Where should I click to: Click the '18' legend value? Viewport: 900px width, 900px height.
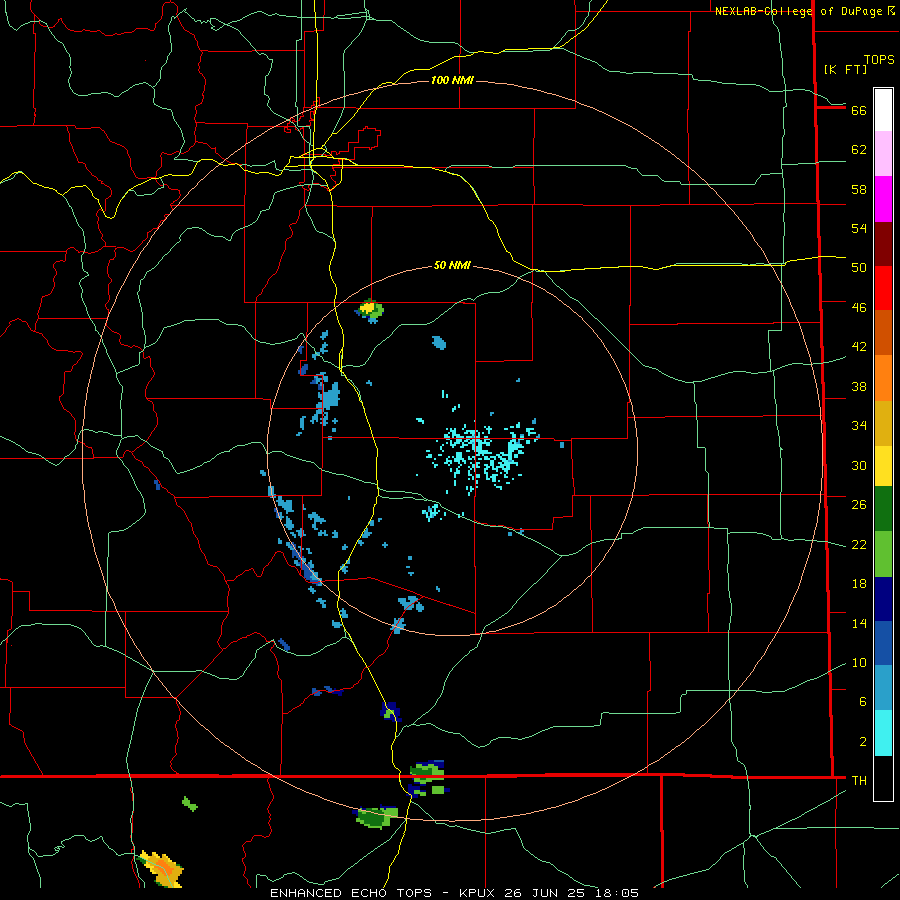coord(859,584)
